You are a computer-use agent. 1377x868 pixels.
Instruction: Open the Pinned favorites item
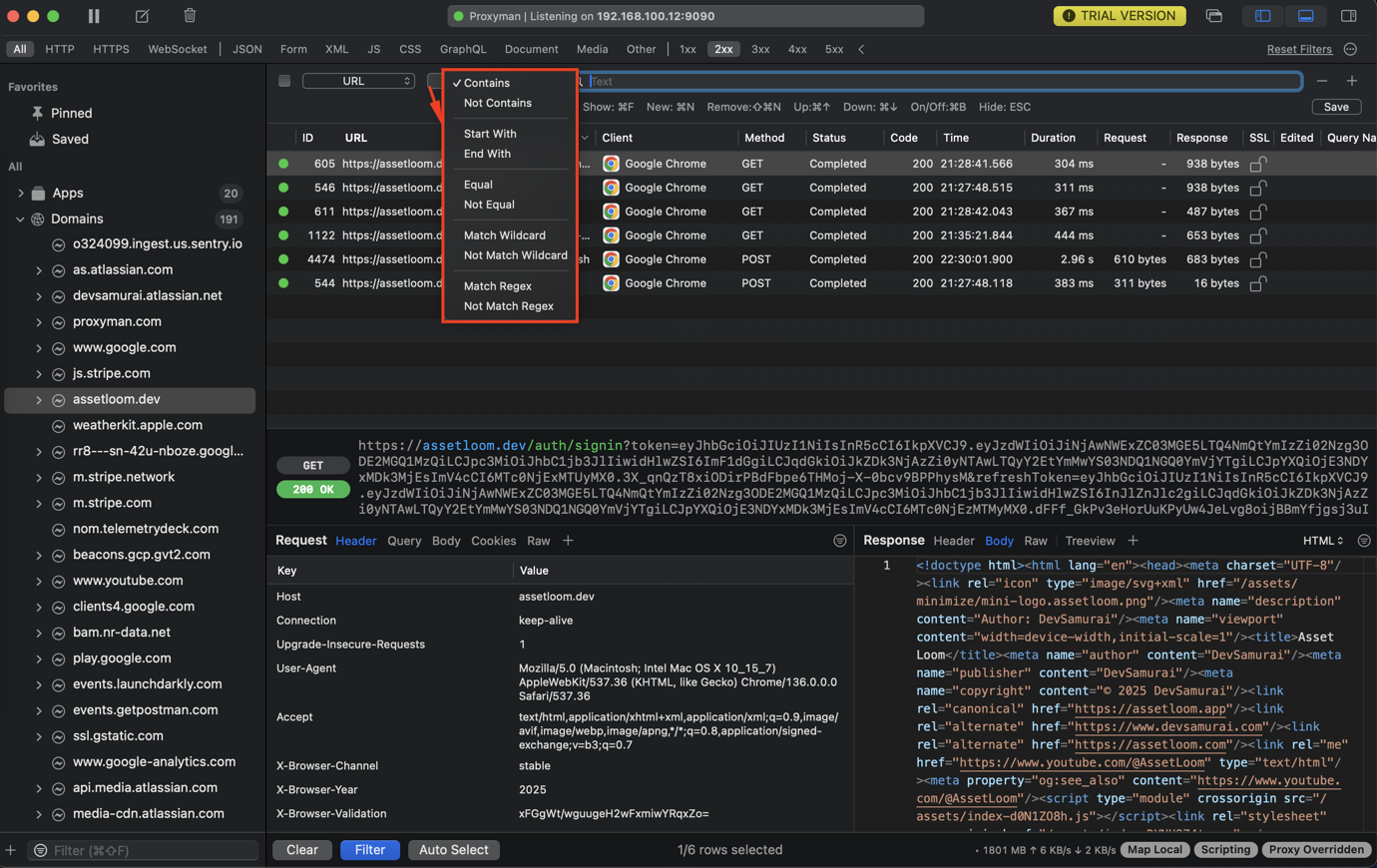[63, 113]
